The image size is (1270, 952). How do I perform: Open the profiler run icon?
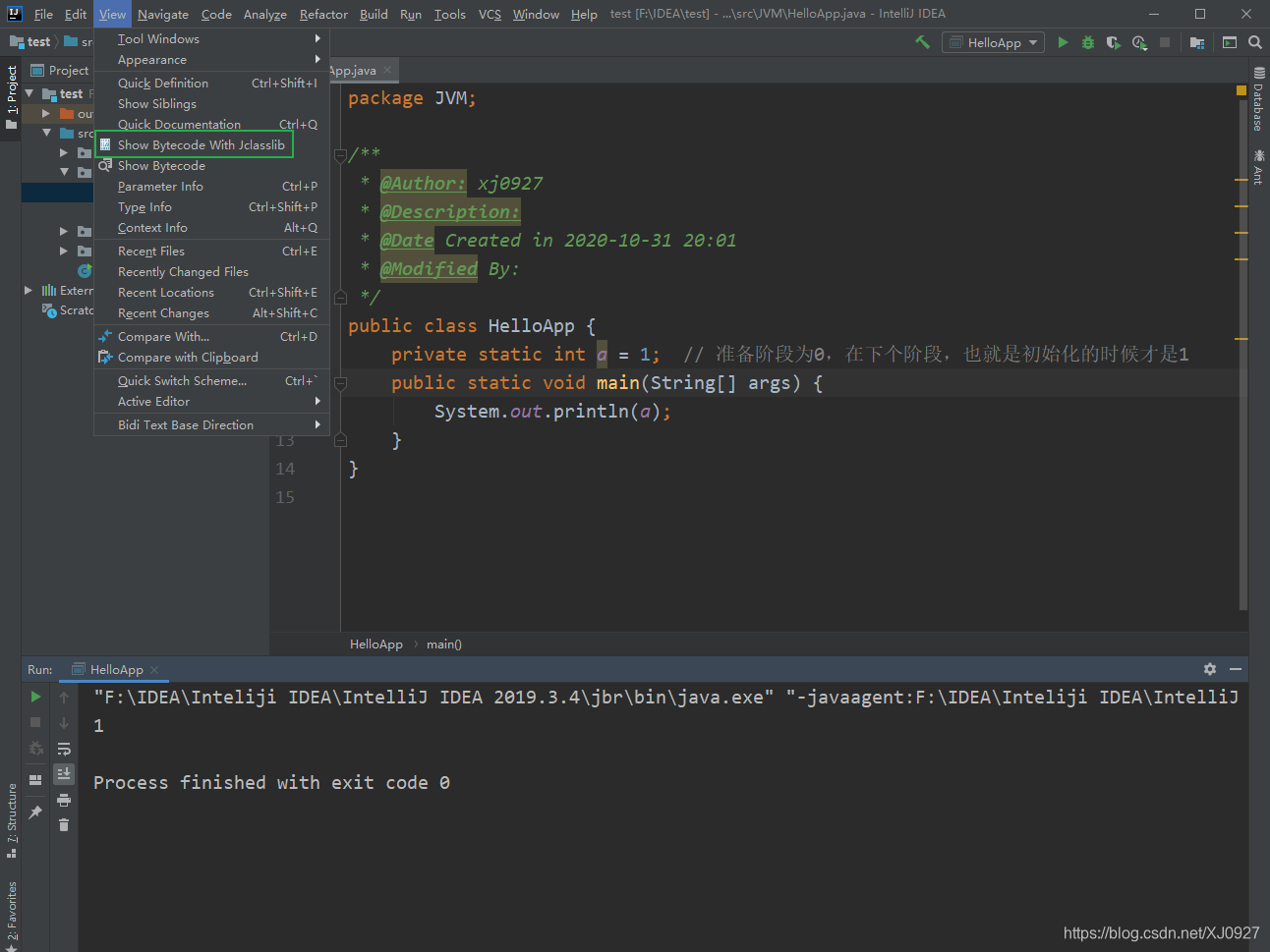[1139, 42]
